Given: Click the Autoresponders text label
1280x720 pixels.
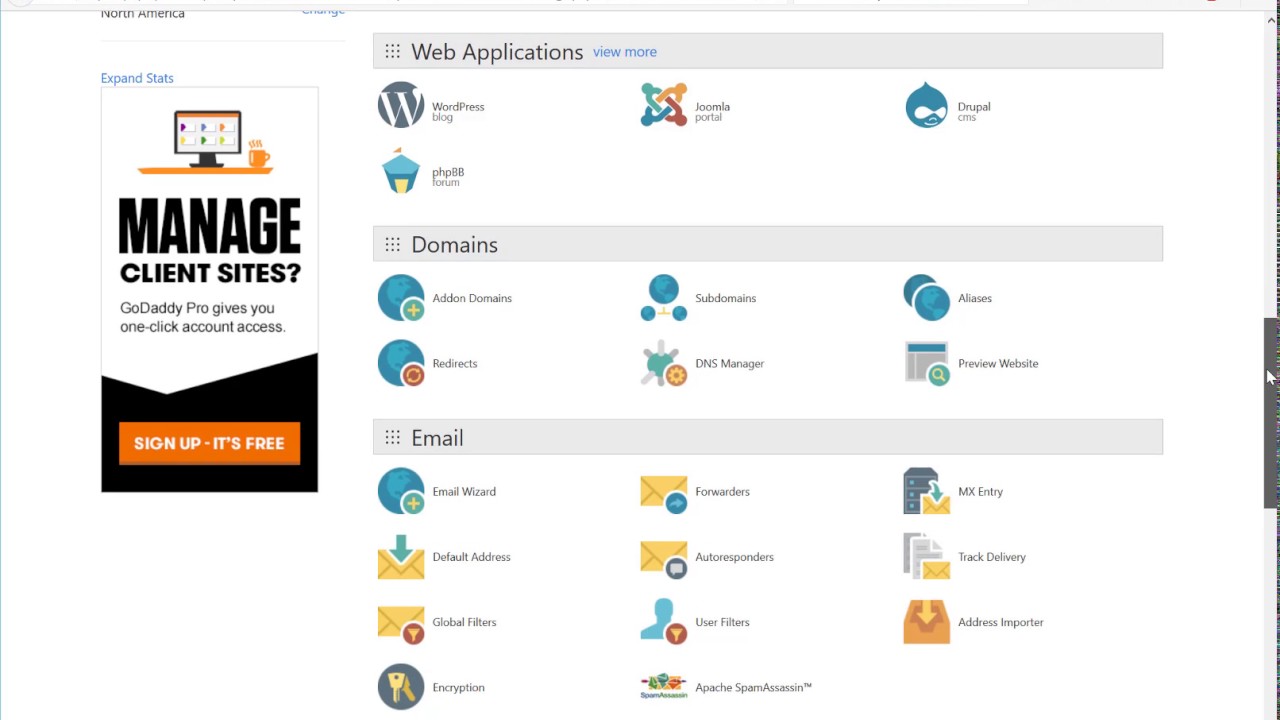Looking at the screenshot, I should (x=734, y=557).
